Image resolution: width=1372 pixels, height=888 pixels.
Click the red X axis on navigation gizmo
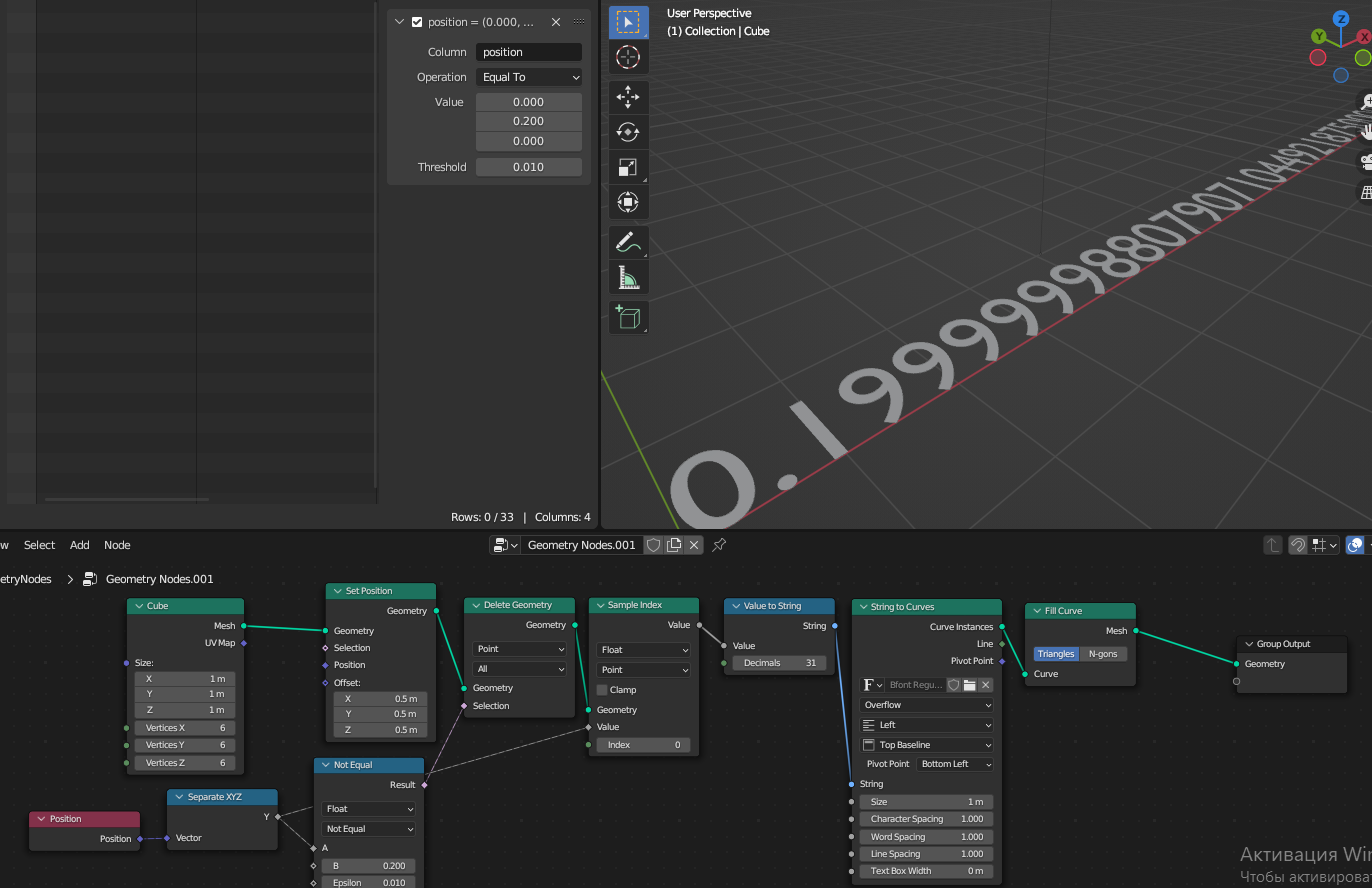coord(1363,36)
